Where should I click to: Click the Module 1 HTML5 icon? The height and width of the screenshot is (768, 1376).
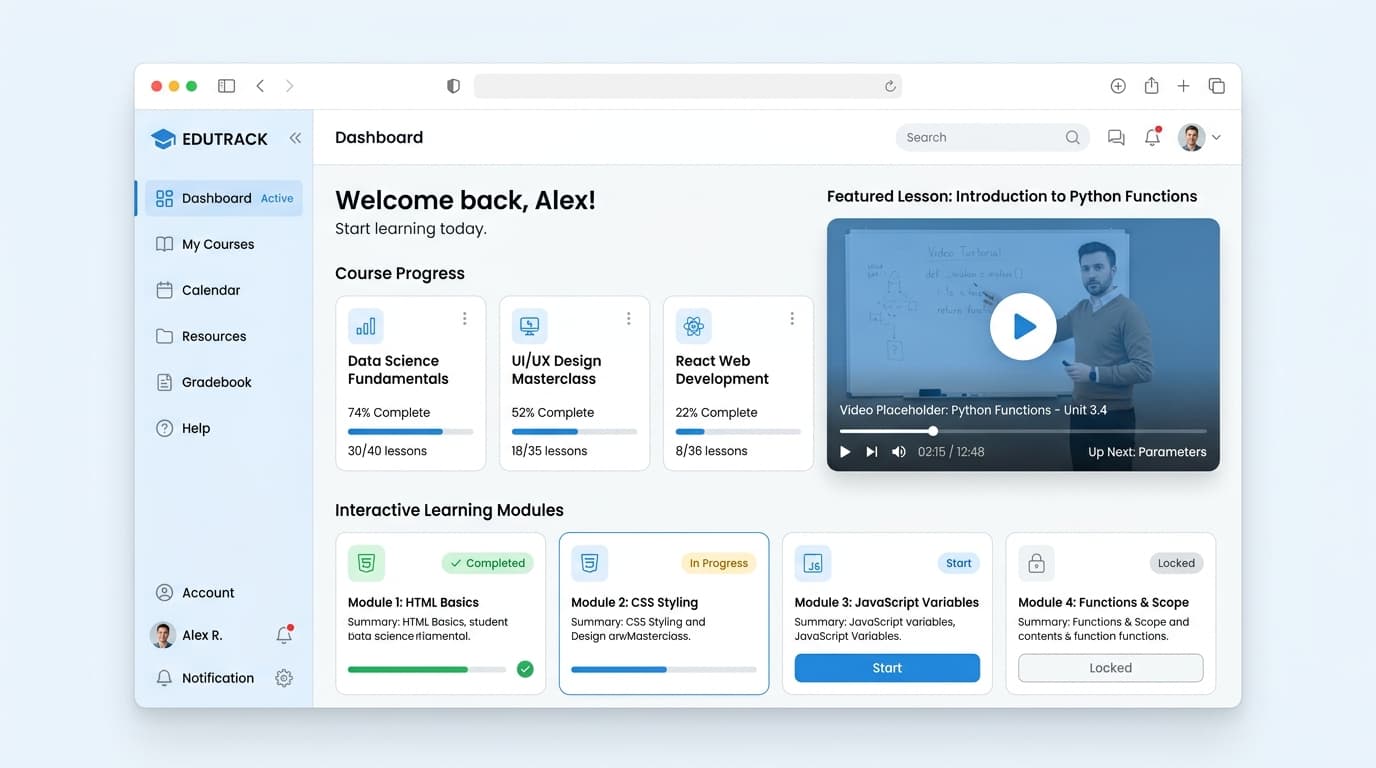tap(366, 564)
